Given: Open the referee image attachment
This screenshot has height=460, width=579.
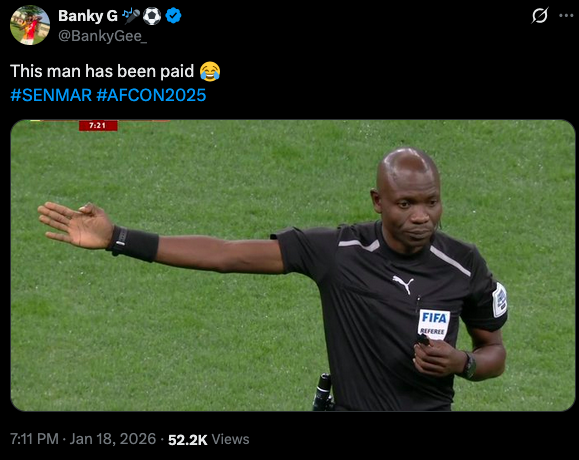Looking at the screenshot, I should 293,265.
